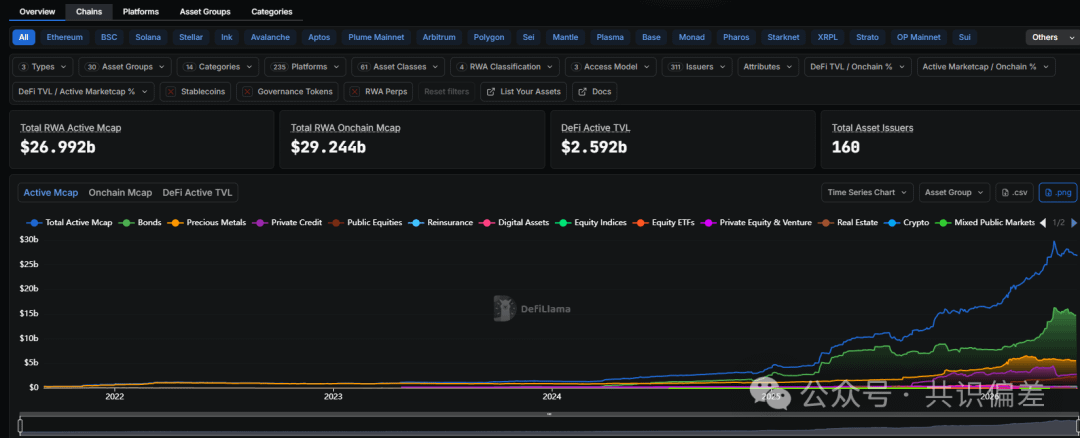Choose the Aptos chain
Screen dimensions: 1080x438
319,37
